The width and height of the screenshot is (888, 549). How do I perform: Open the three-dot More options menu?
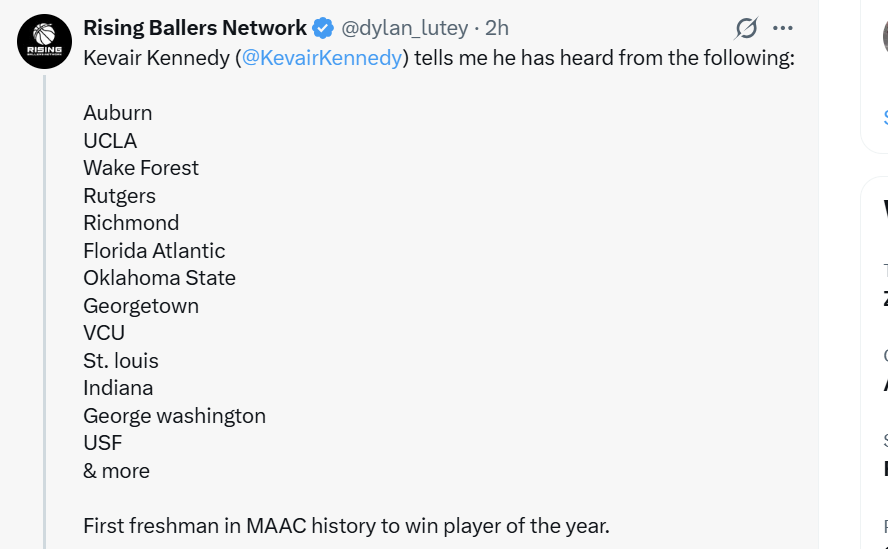(x=783, y=28)
